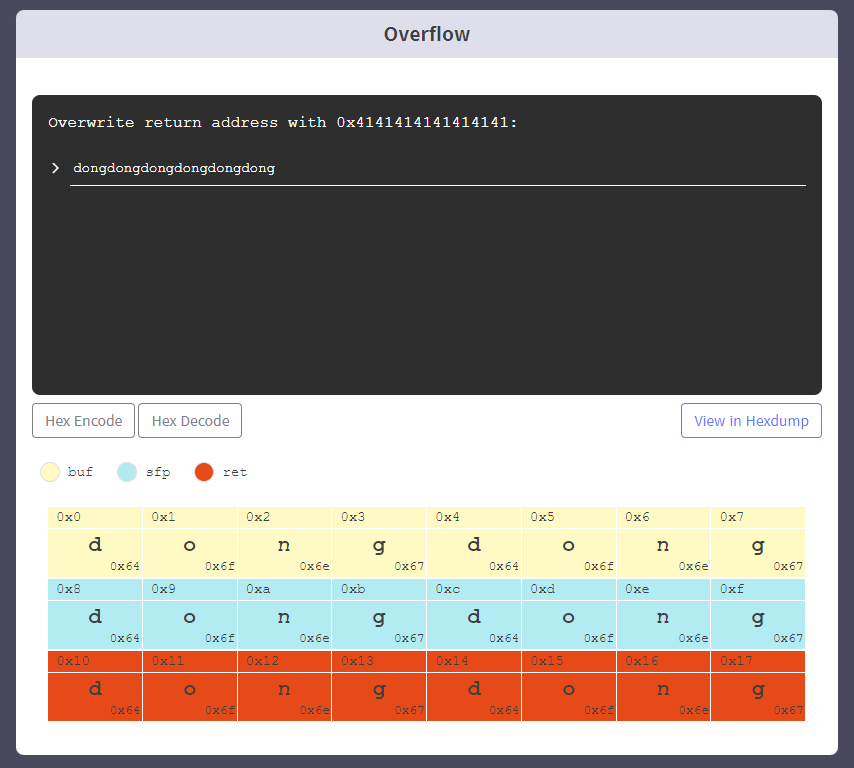Viewport: 854px width, 768px height.
Task: Click the ret legend label
Action: click(235, 472)
